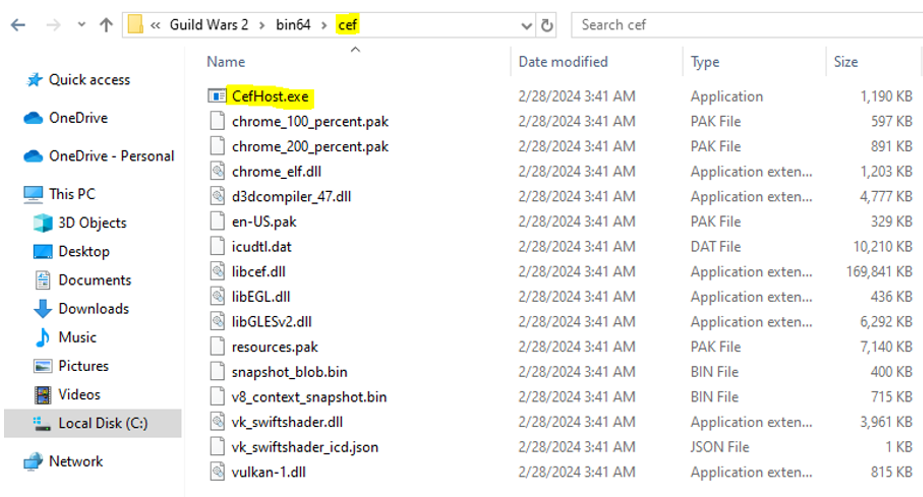Sort by Name column header
This screenshot has width=923, height=497.
(x=226, y=62)
